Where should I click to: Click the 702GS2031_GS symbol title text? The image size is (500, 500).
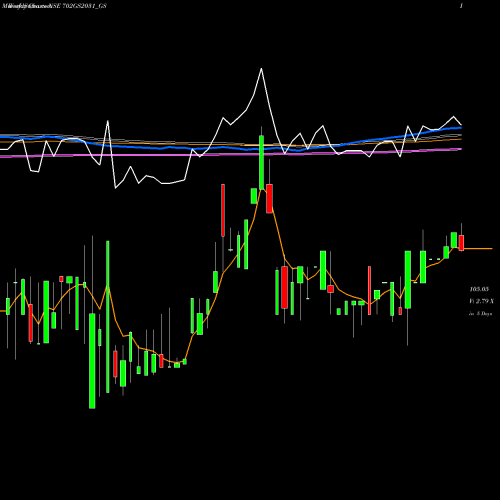coord(84,6)
